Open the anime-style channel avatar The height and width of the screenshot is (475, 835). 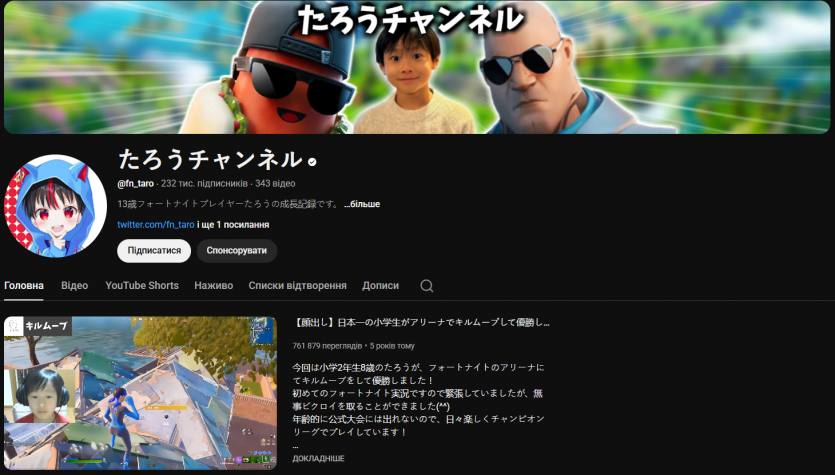tap(56, 205)
